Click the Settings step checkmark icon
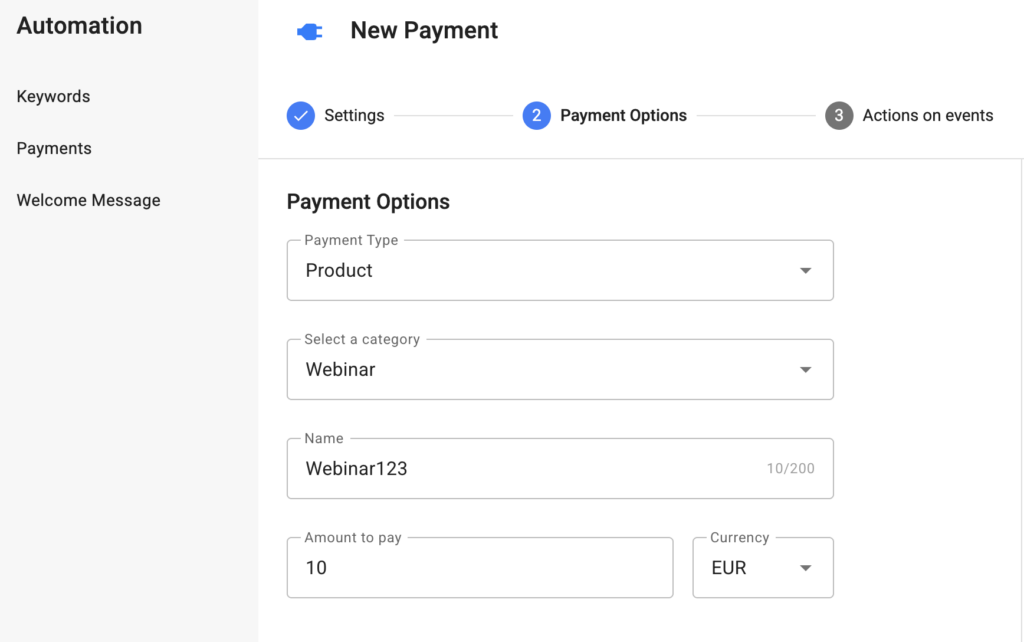Viewport: 1024px width, 642px height. (x=301, y=116)
